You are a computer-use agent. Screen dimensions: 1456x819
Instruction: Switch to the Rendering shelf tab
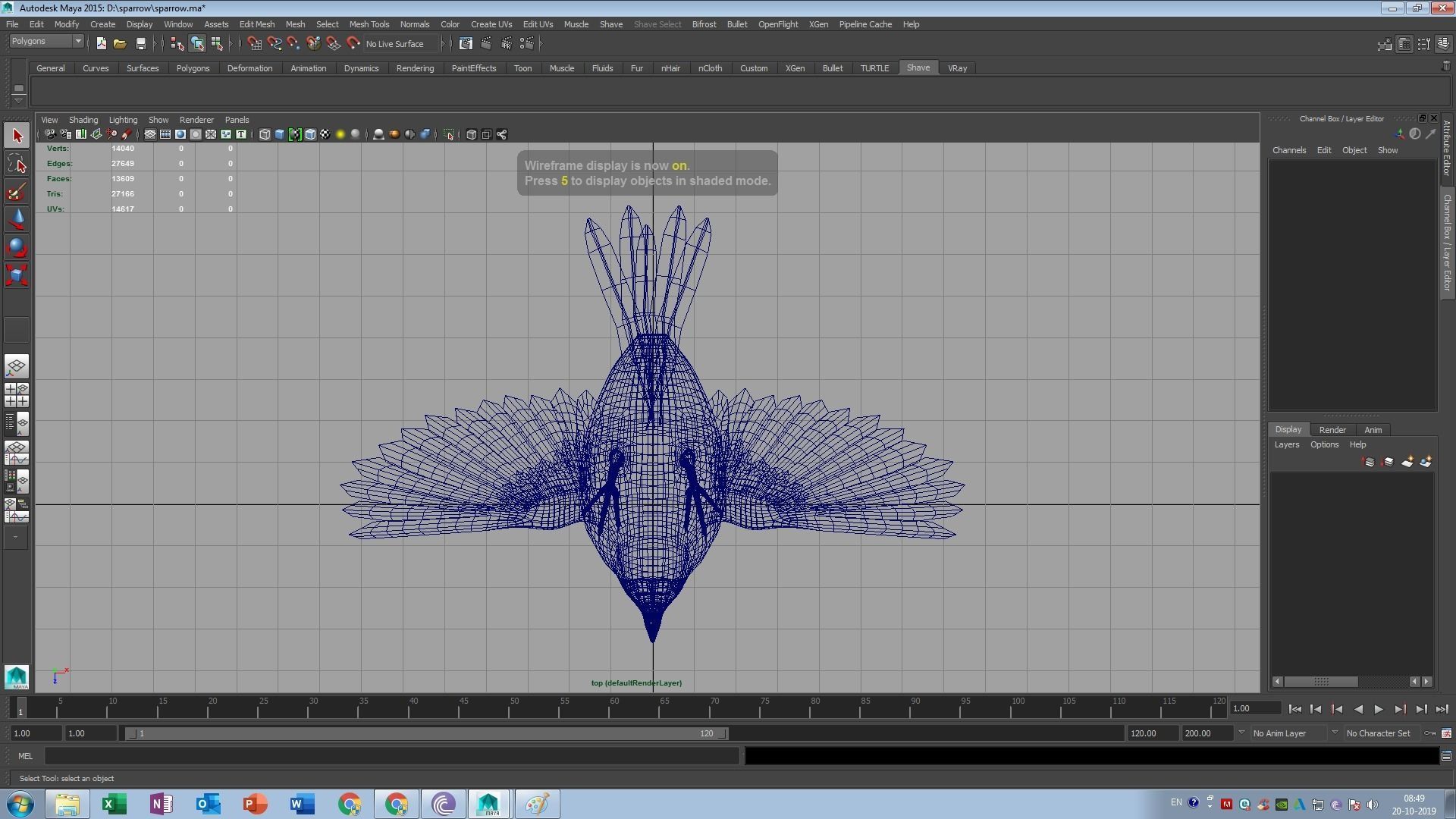(415, 68)
